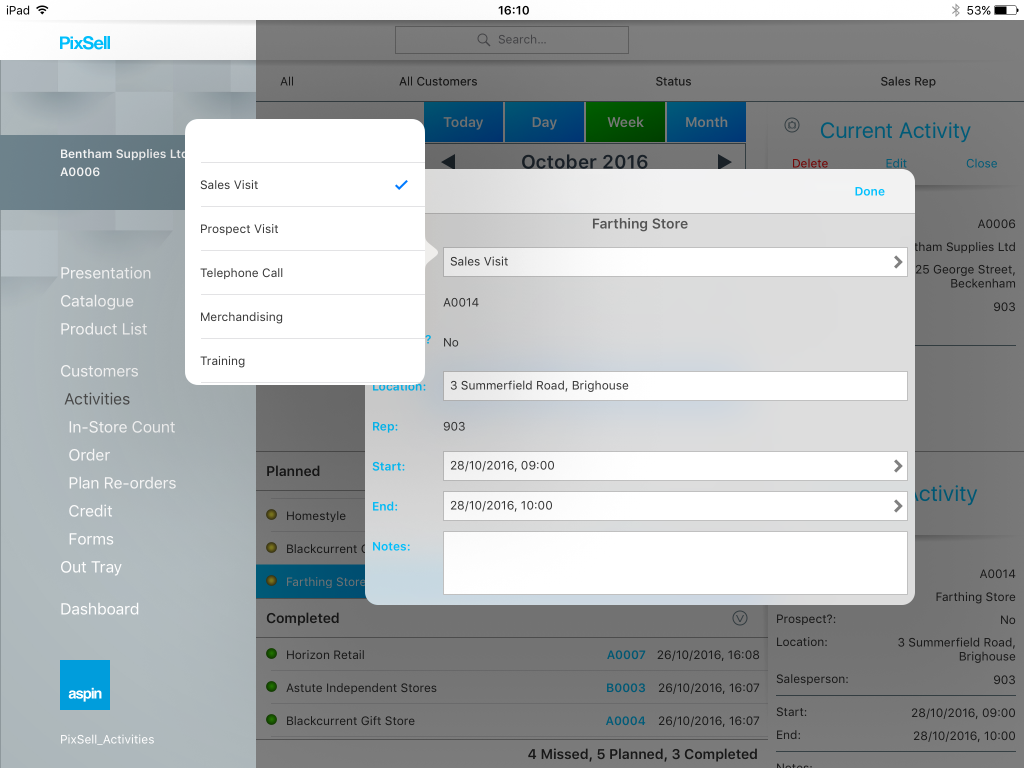This screenshot has height=768, width=1024.
Task: Select Merchandising activity type
Action: (304, 317)
